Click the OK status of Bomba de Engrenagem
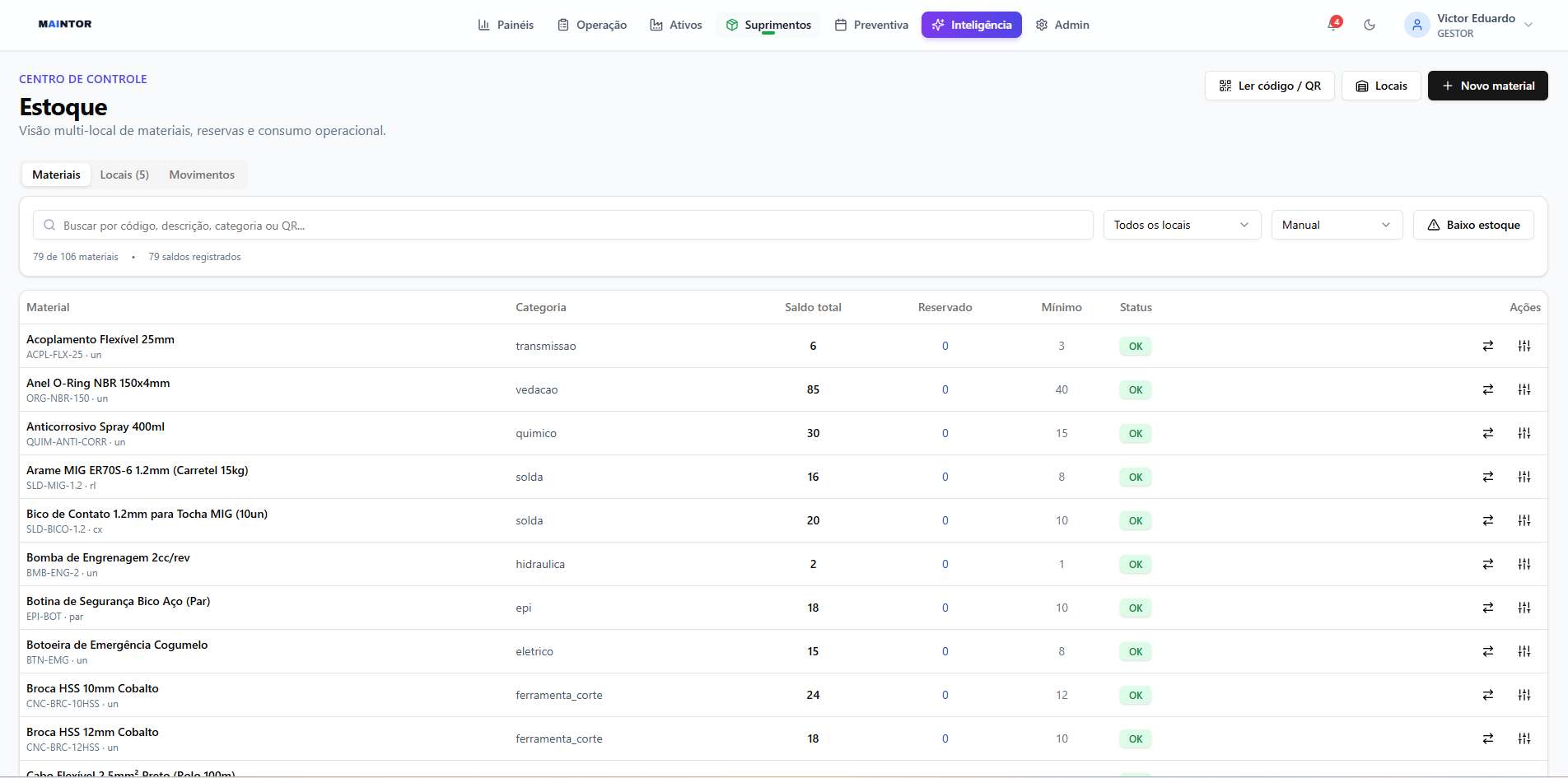 tap(1136, 564)
